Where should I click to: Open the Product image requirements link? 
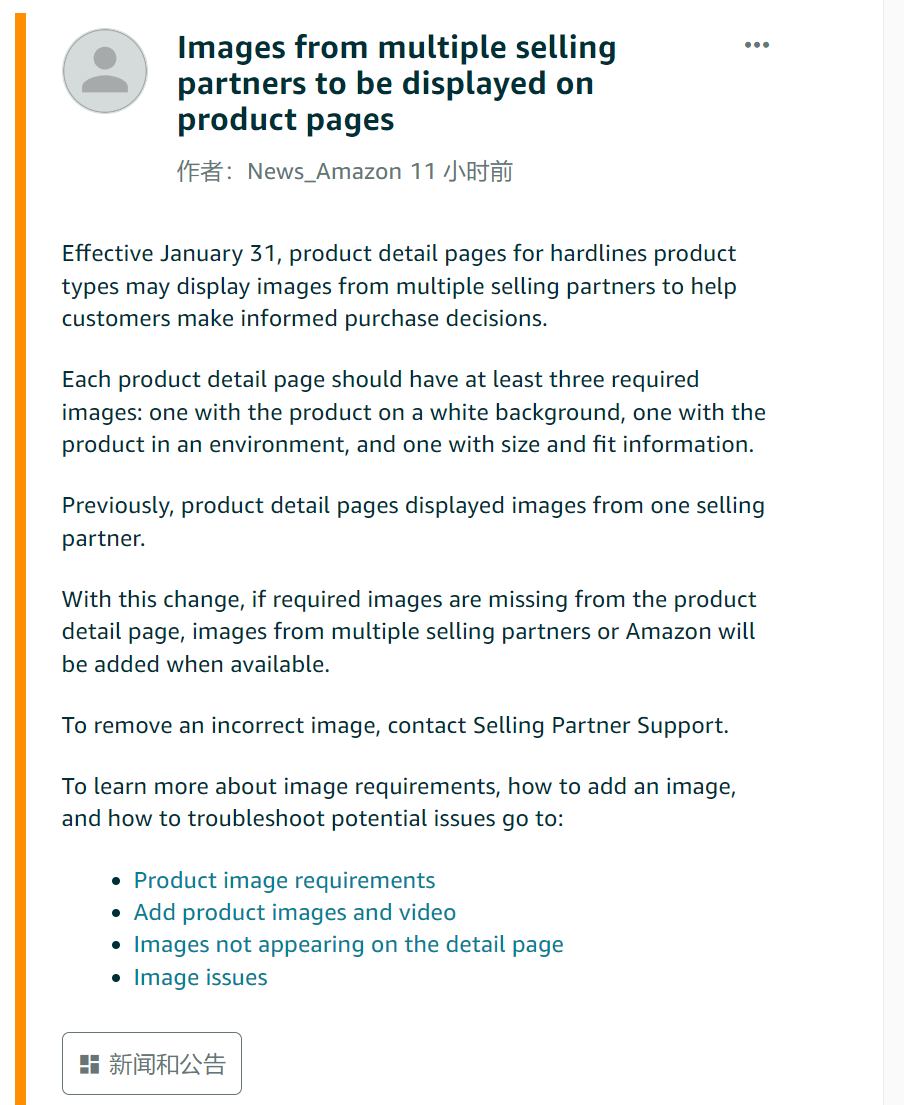(284, 880)
